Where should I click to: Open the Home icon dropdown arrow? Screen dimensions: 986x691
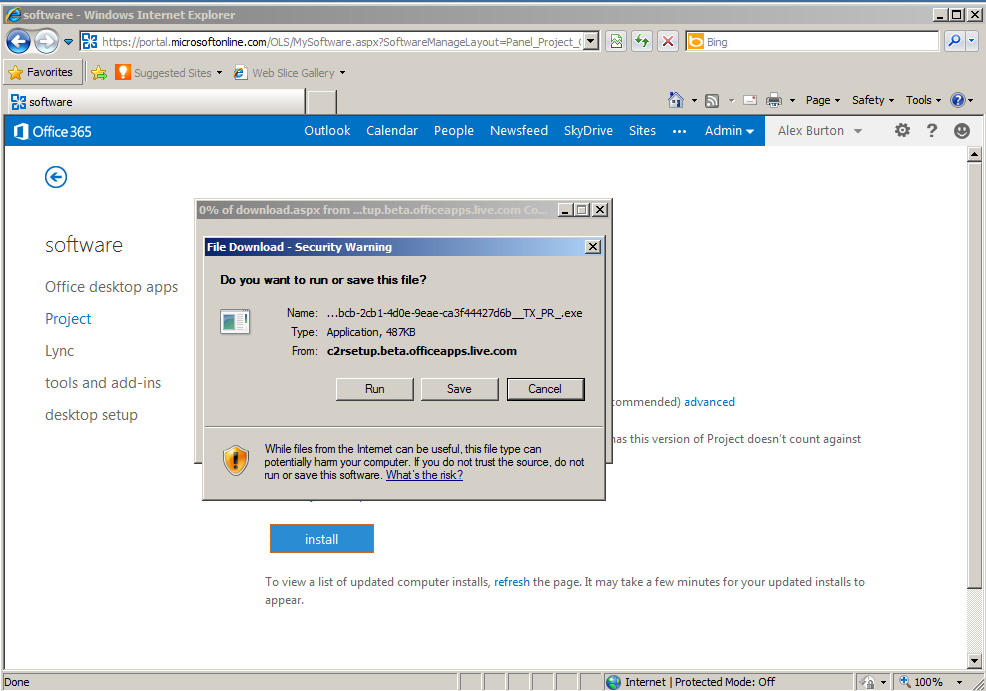click(694, 101)
